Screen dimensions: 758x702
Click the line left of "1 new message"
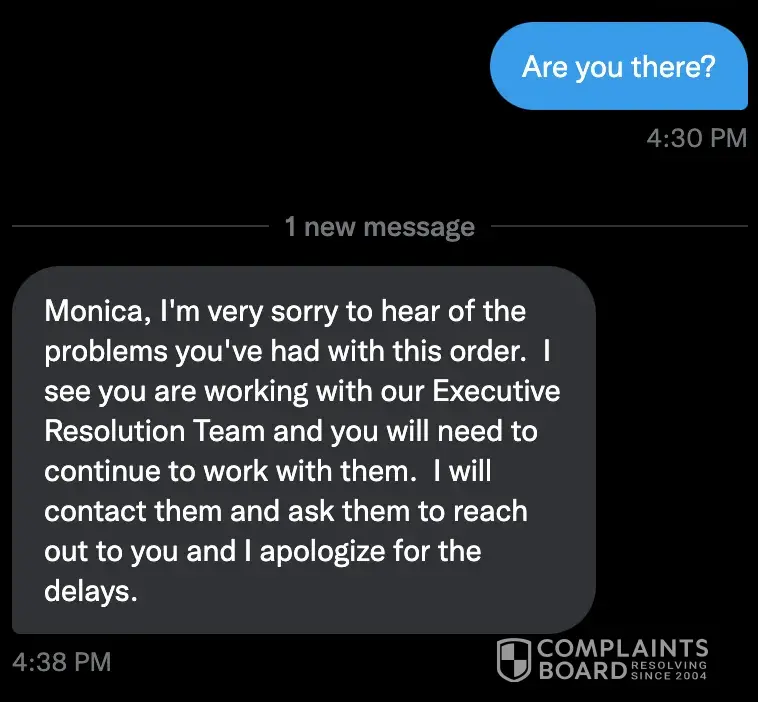[x=140, y=226]
